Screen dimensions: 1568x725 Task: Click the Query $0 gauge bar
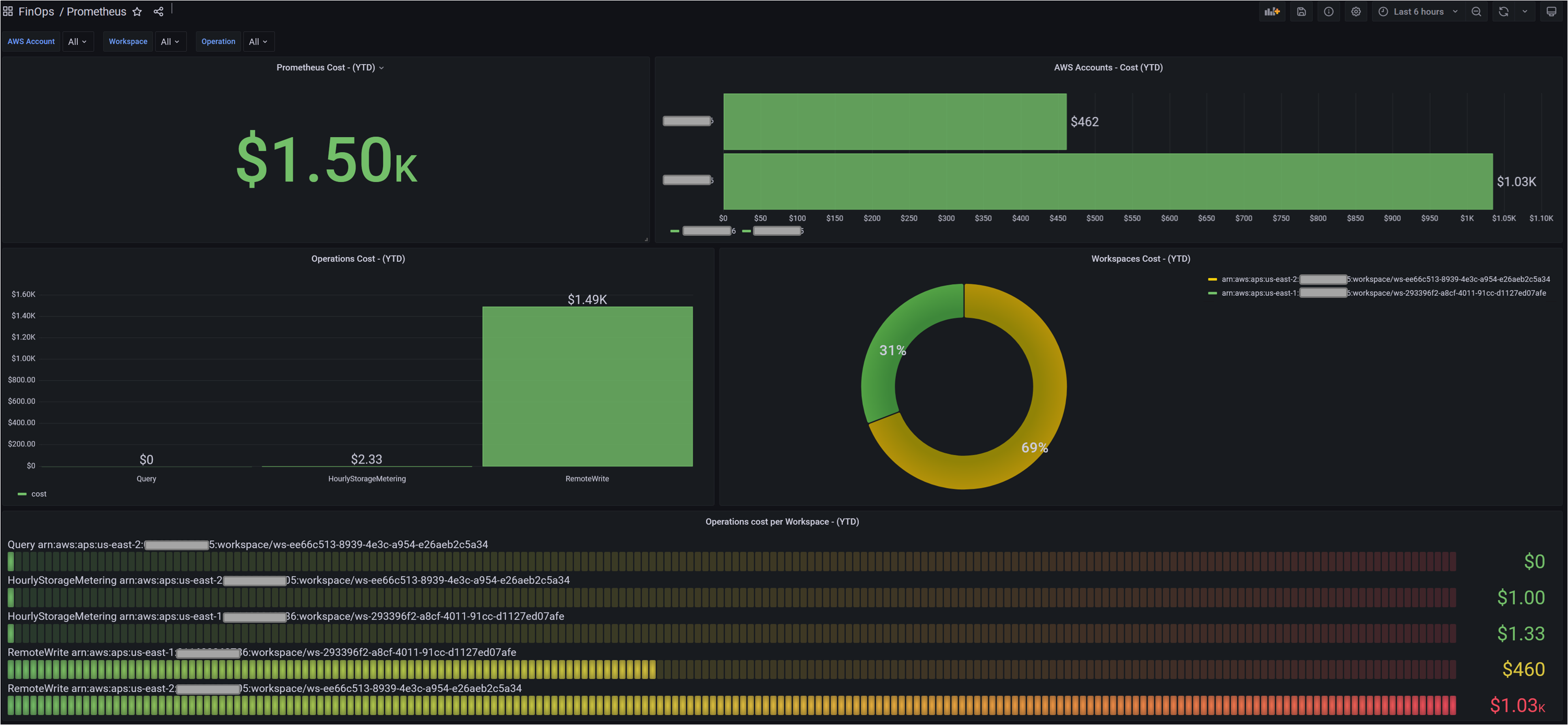(x=732, y=561)
